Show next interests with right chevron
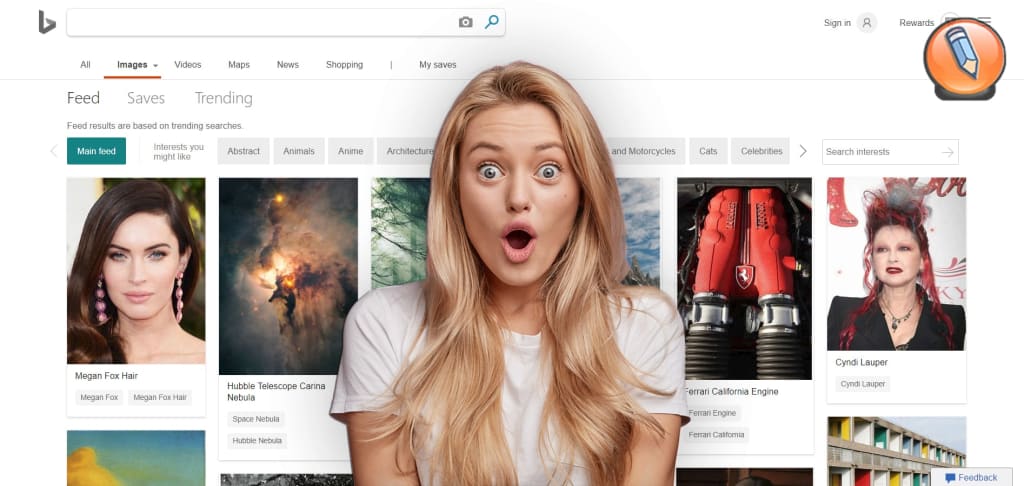Viewport: 1024px width, 486px height. tap(803, 152)
